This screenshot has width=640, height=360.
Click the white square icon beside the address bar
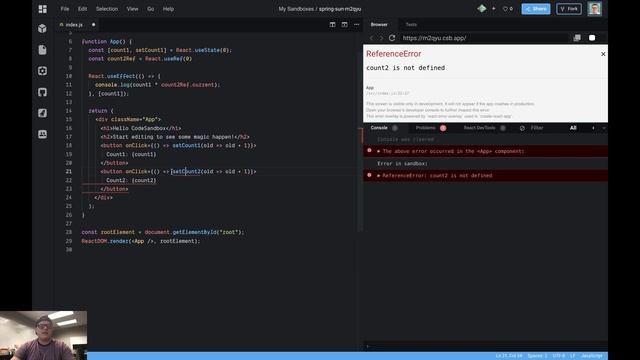pyautogui.click(x=592, y=38)
